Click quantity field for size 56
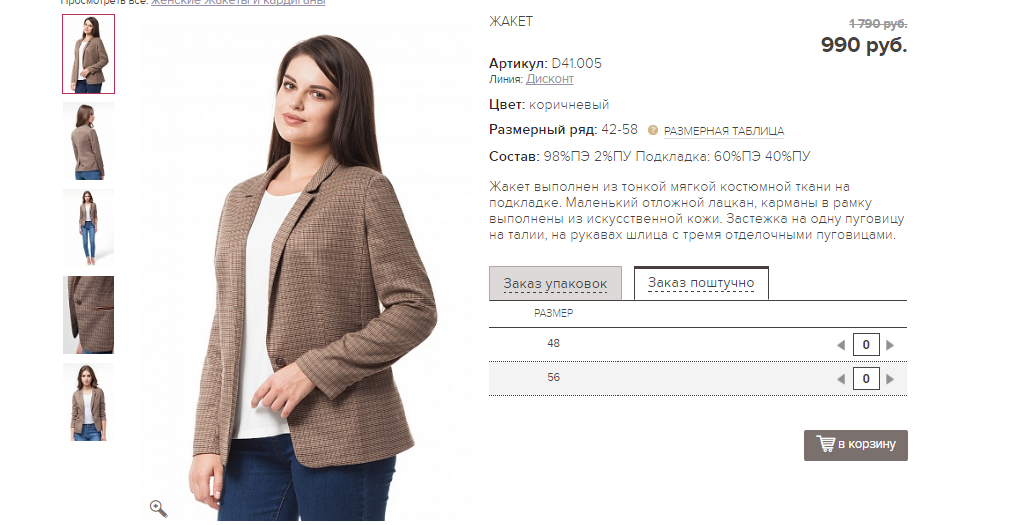The height and width of the screenshot is (525, 1033). click(x=866, y=379)
